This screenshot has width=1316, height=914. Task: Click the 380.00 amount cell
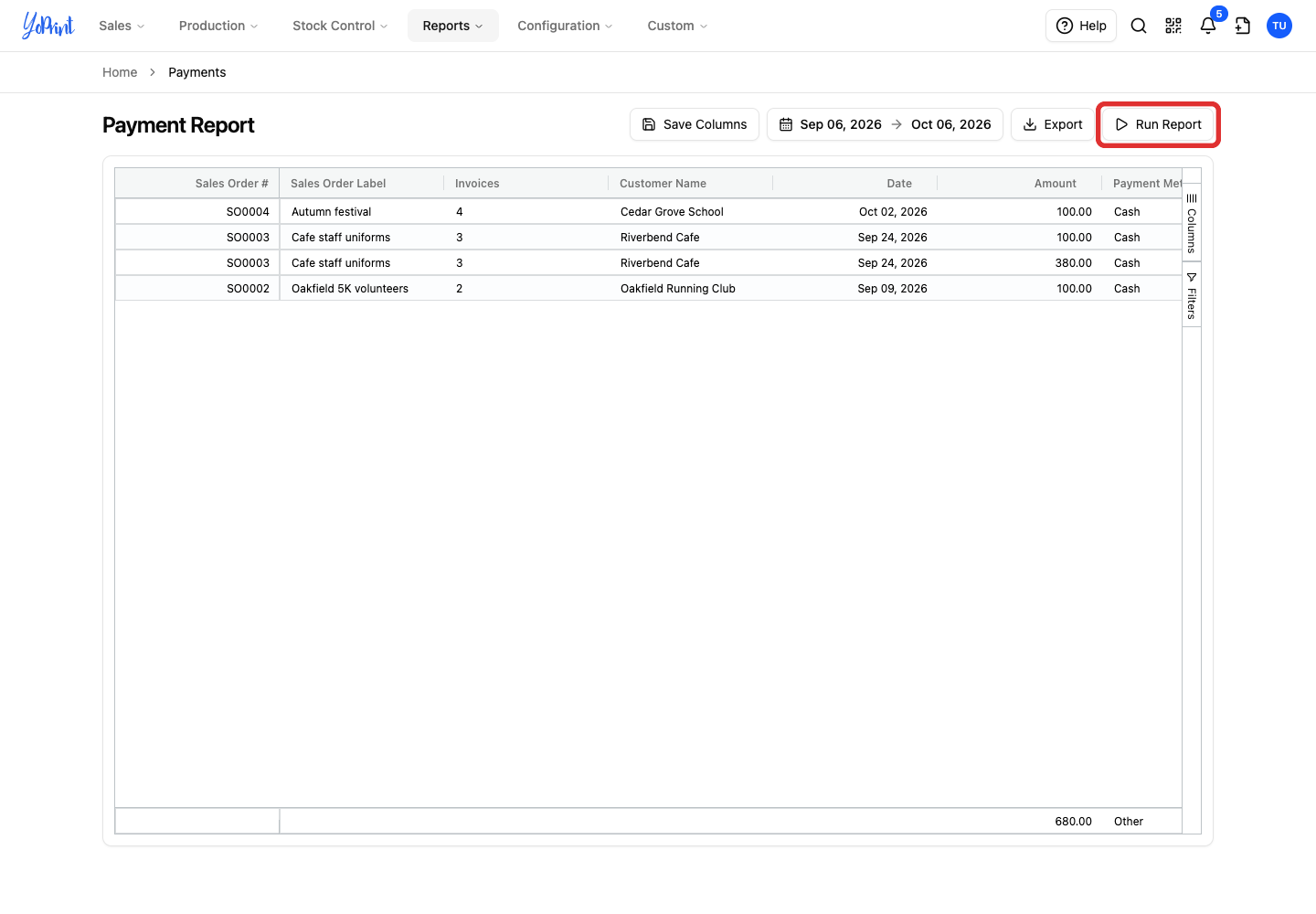[x=1020, y=262]
